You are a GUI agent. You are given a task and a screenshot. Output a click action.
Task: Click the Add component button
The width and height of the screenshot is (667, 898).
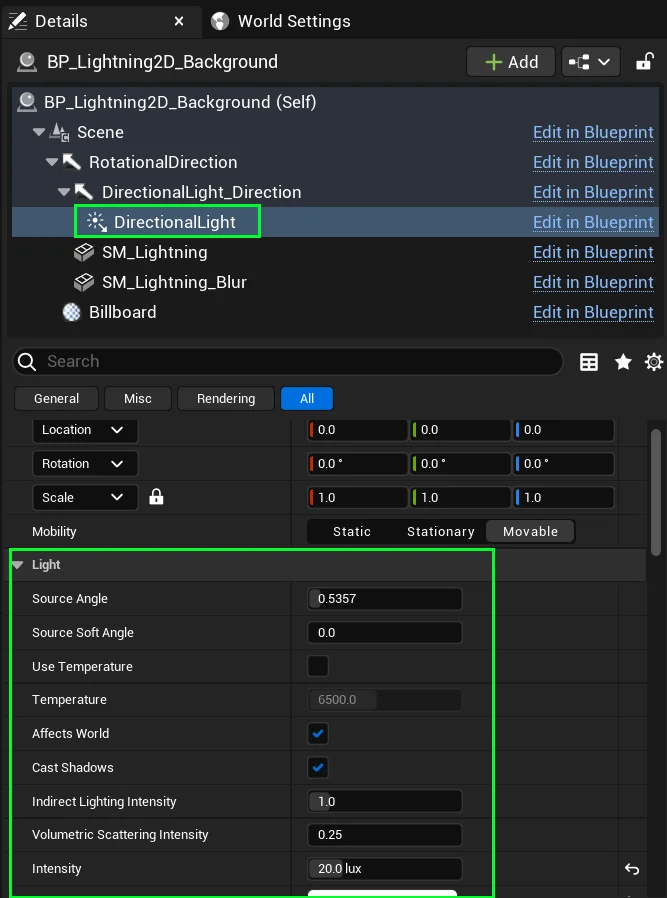[511, 62]
